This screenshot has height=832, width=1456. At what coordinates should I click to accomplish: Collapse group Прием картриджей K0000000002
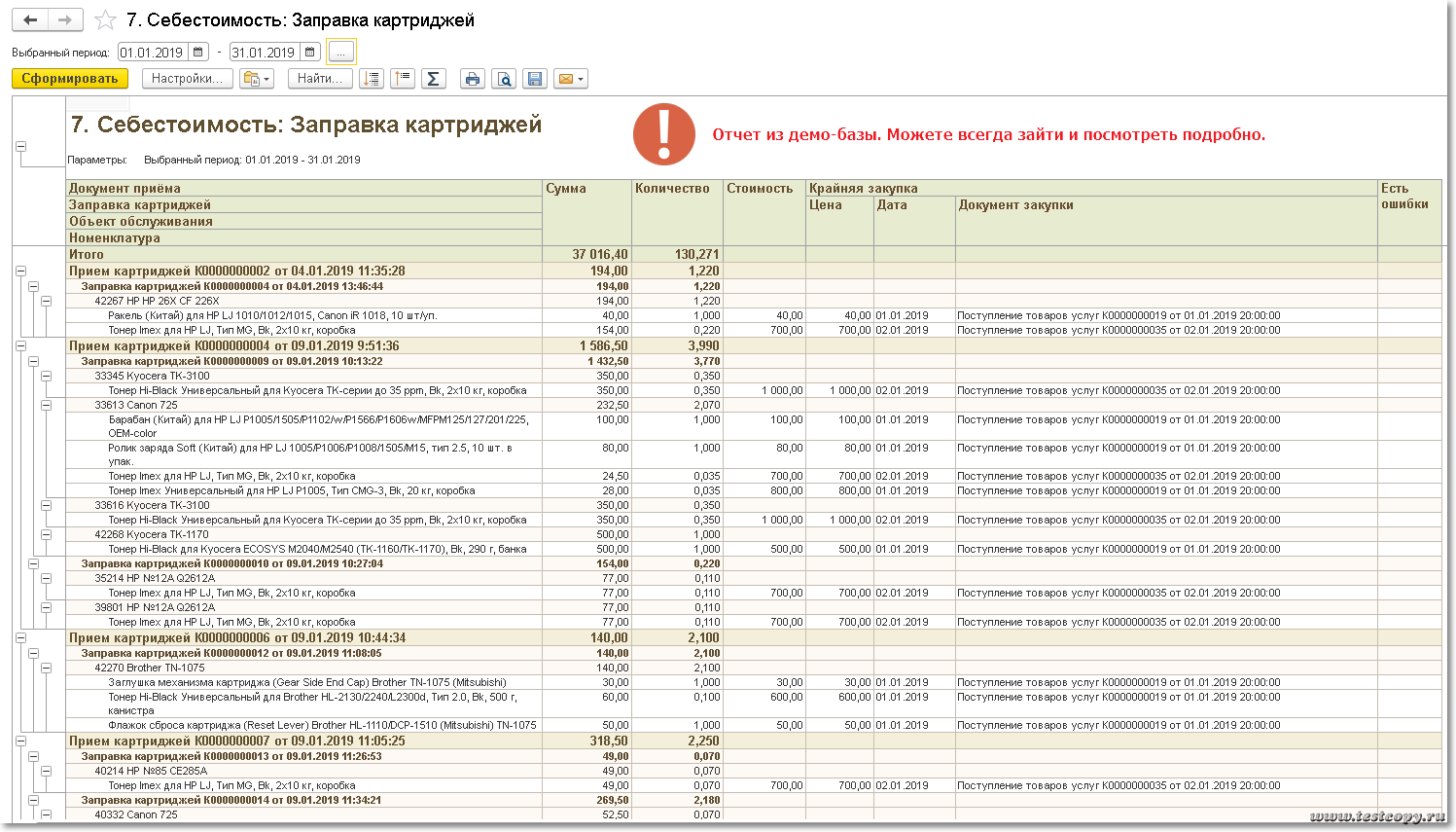(x=20, y=271)
